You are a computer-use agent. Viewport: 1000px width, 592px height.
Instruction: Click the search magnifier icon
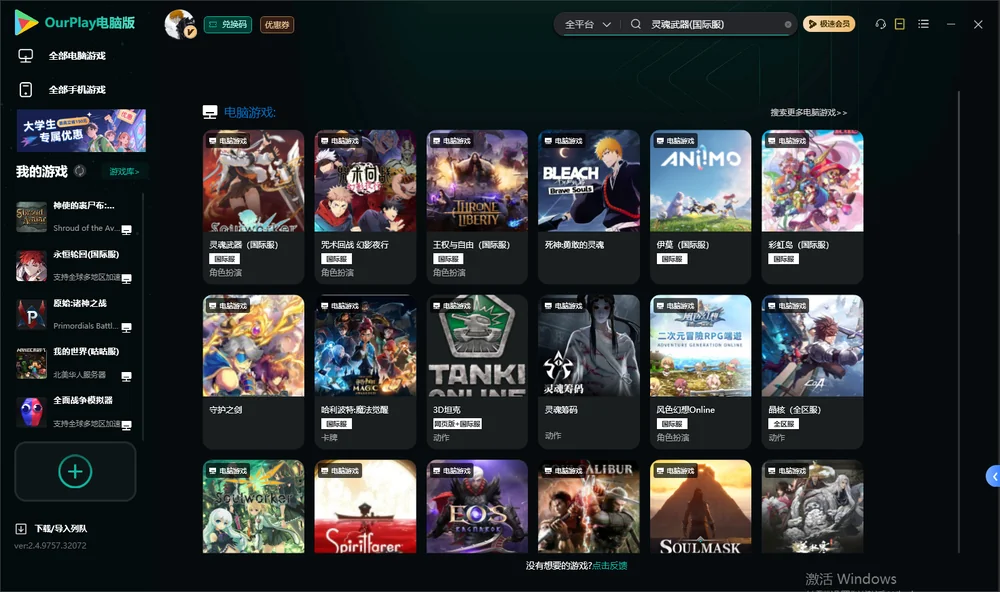[x=636, y=24]
